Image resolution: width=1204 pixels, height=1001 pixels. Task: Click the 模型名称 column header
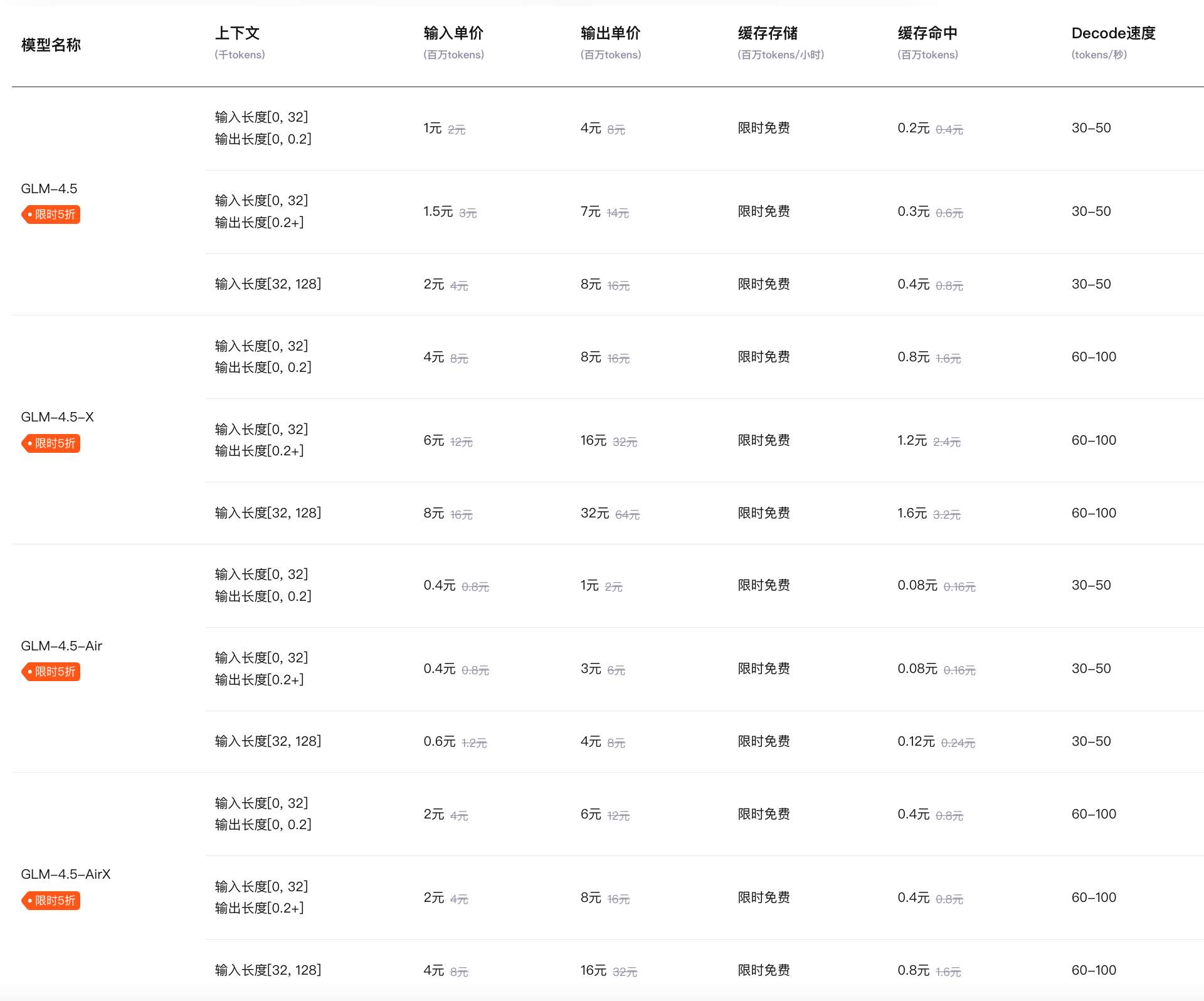coord(51,45)
